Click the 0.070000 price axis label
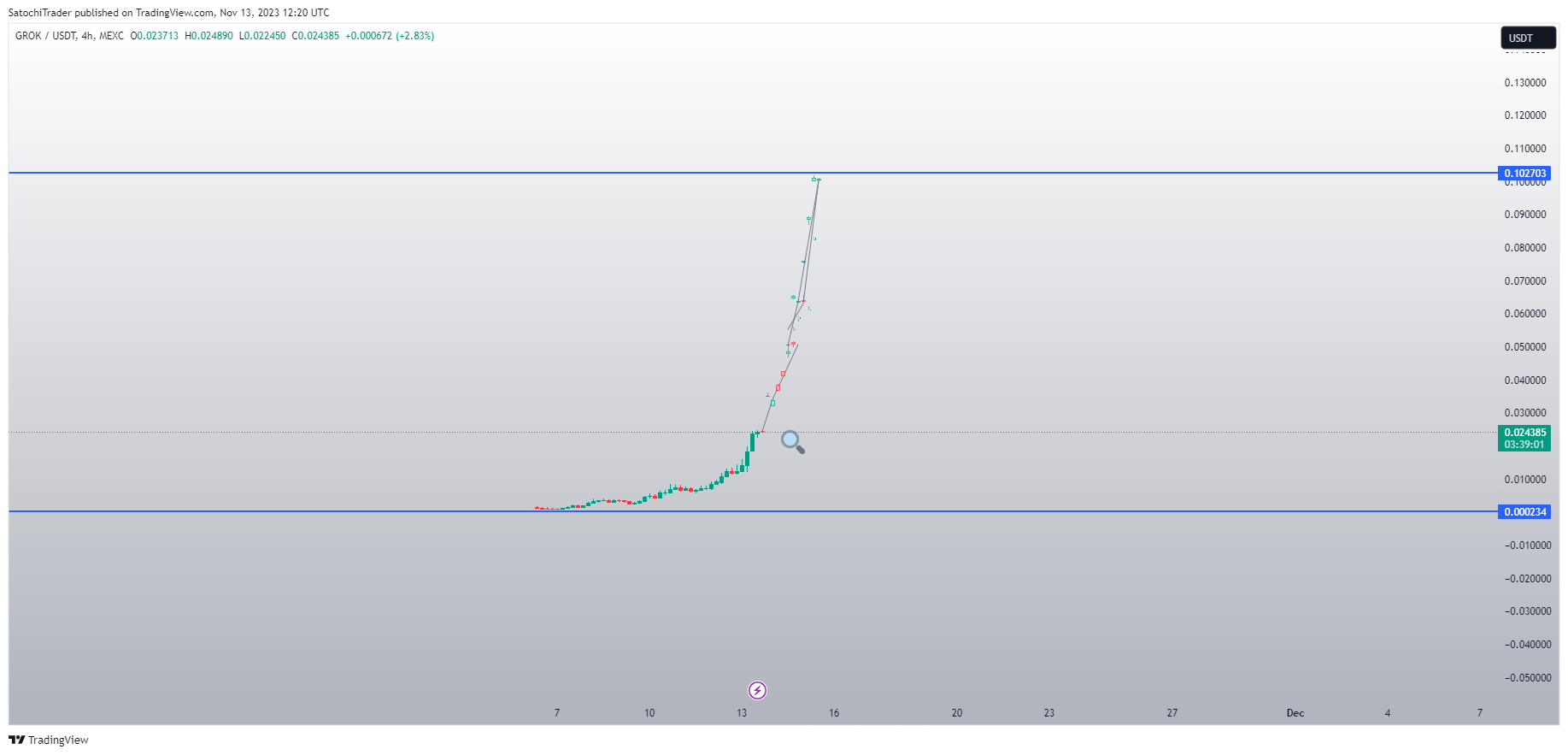 point(1525,280)
